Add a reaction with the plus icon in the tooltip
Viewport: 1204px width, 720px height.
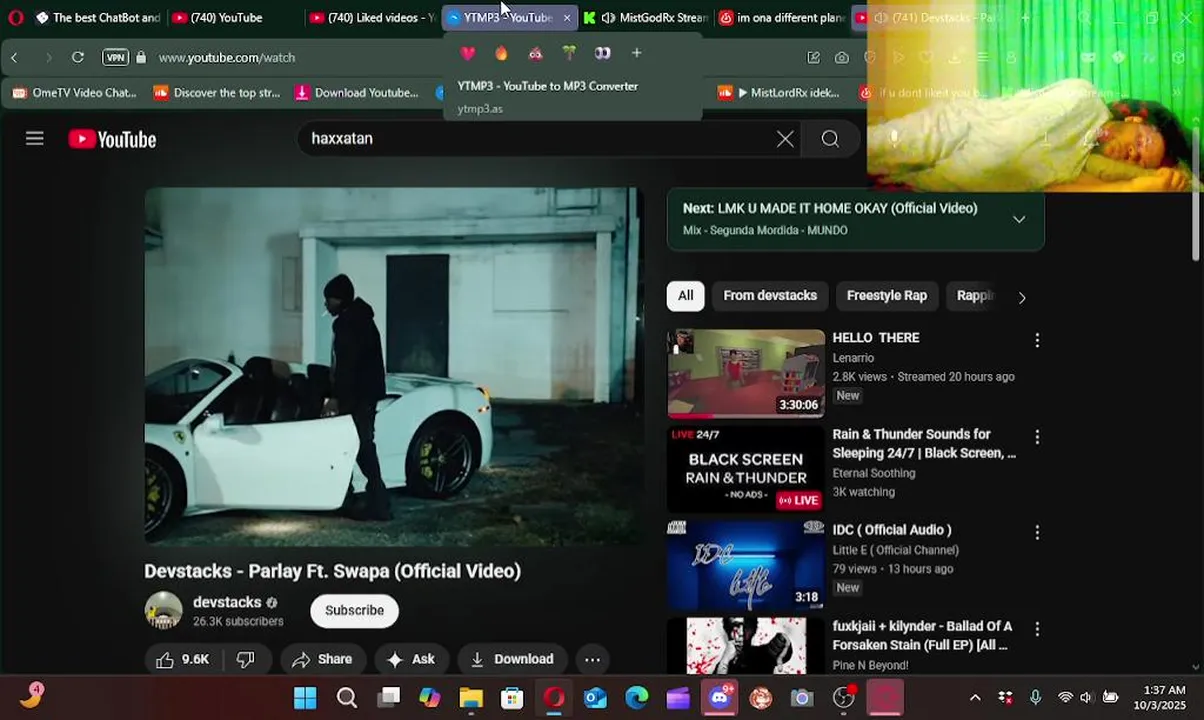(x=636, y=53)
